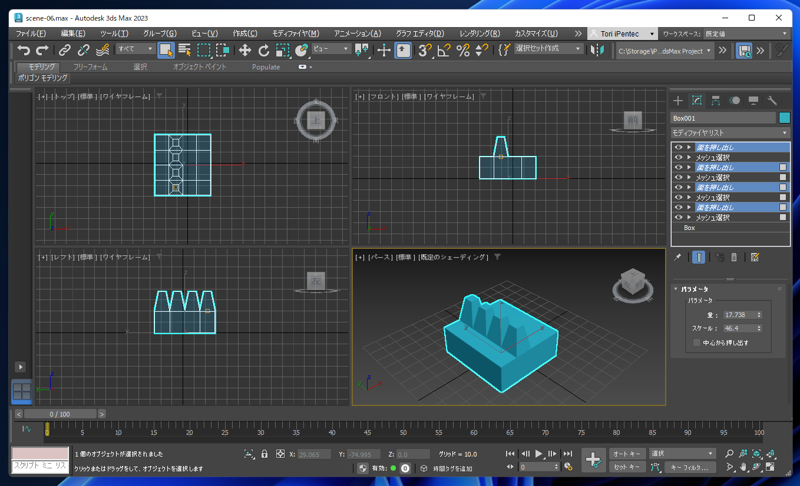Screen dimensions: 800x486
Task: Open Select by Name list icon
Action: [185, 50]
